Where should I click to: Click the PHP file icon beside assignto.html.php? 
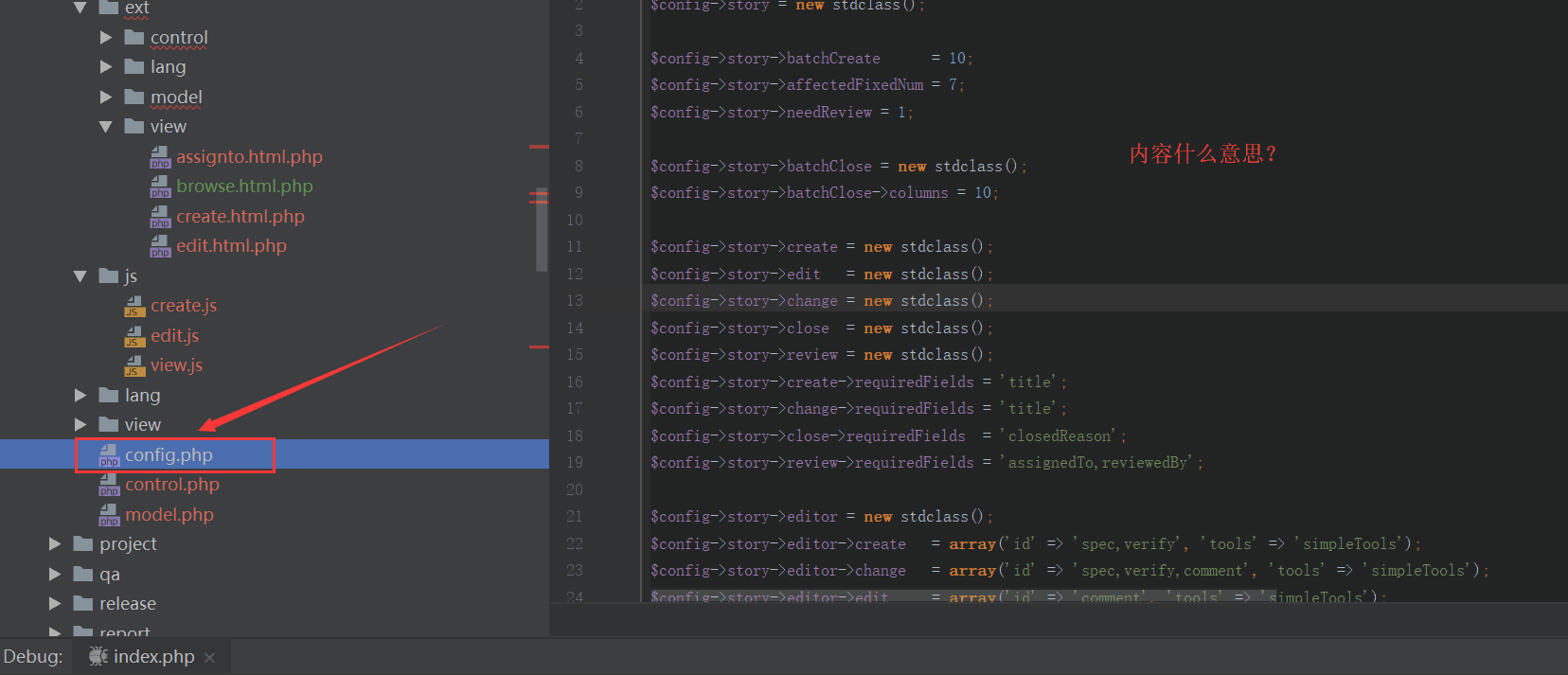click(x=160, y=157)
